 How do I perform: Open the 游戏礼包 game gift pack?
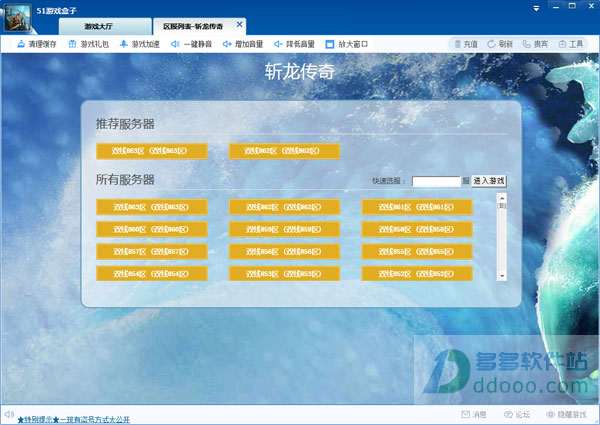(88, 44)
